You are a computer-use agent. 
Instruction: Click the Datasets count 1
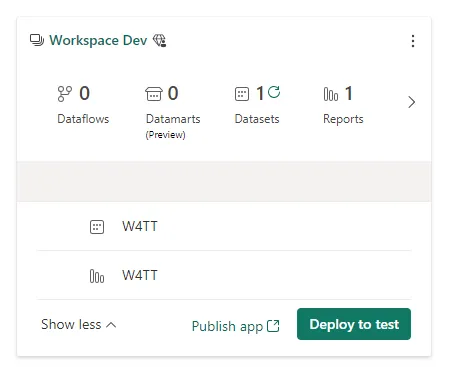tap(260, 93)
